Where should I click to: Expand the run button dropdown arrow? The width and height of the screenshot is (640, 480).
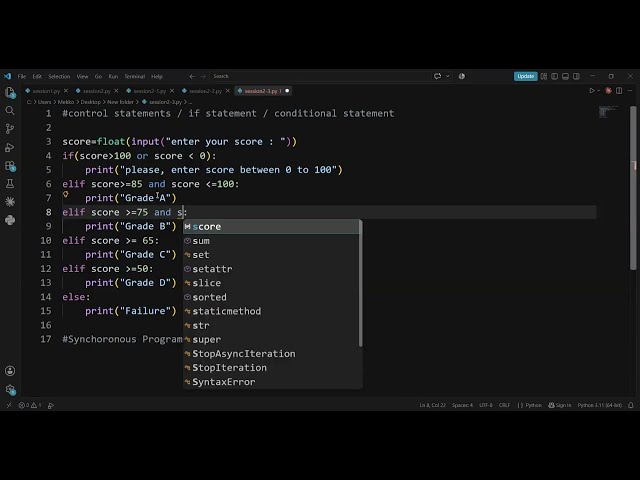[x=598, y=91]
